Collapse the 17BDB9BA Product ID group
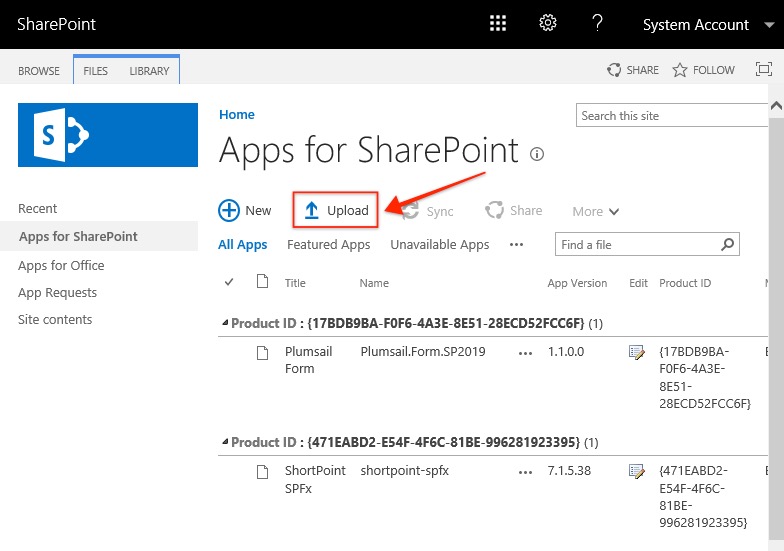The height and width of the screenshot is (551, 784). pyautogui.click(x=225, y=323)
